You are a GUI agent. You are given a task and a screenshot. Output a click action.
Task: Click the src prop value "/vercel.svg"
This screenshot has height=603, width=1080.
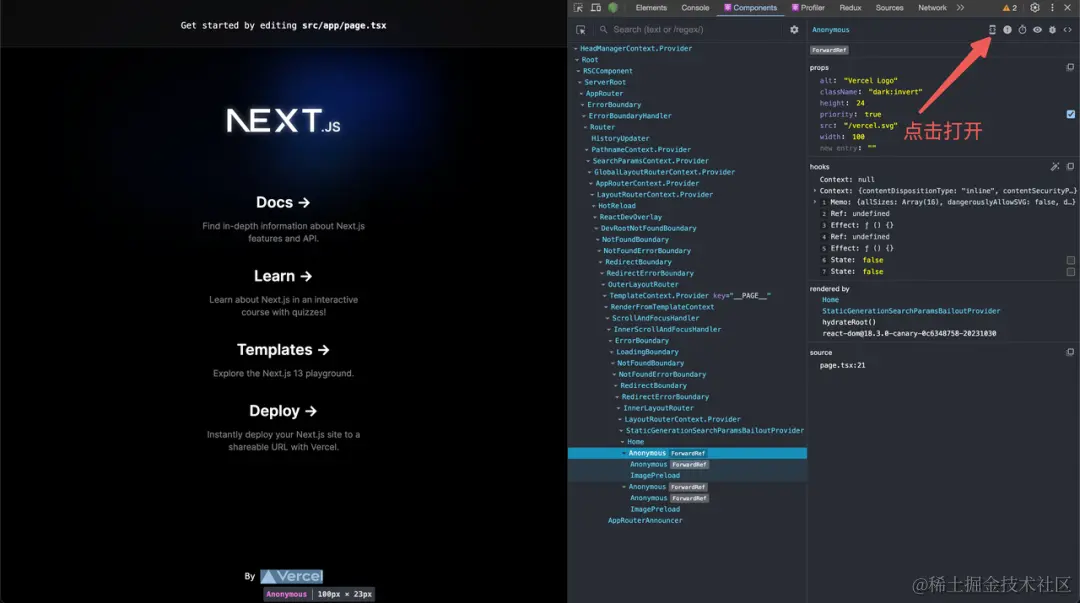870,125
